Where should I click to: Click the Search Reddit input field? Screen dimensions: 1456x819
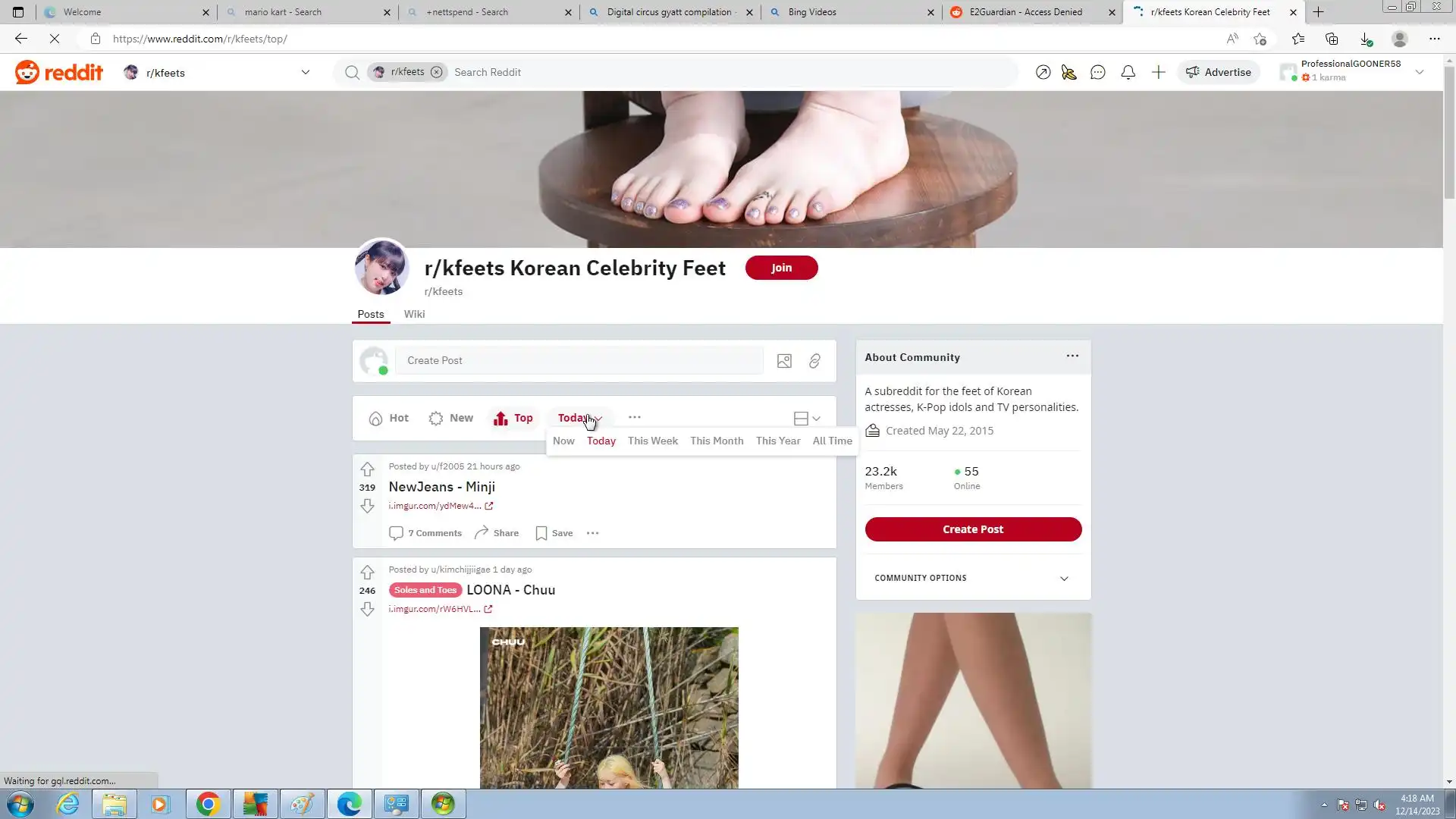coord(728,72)
